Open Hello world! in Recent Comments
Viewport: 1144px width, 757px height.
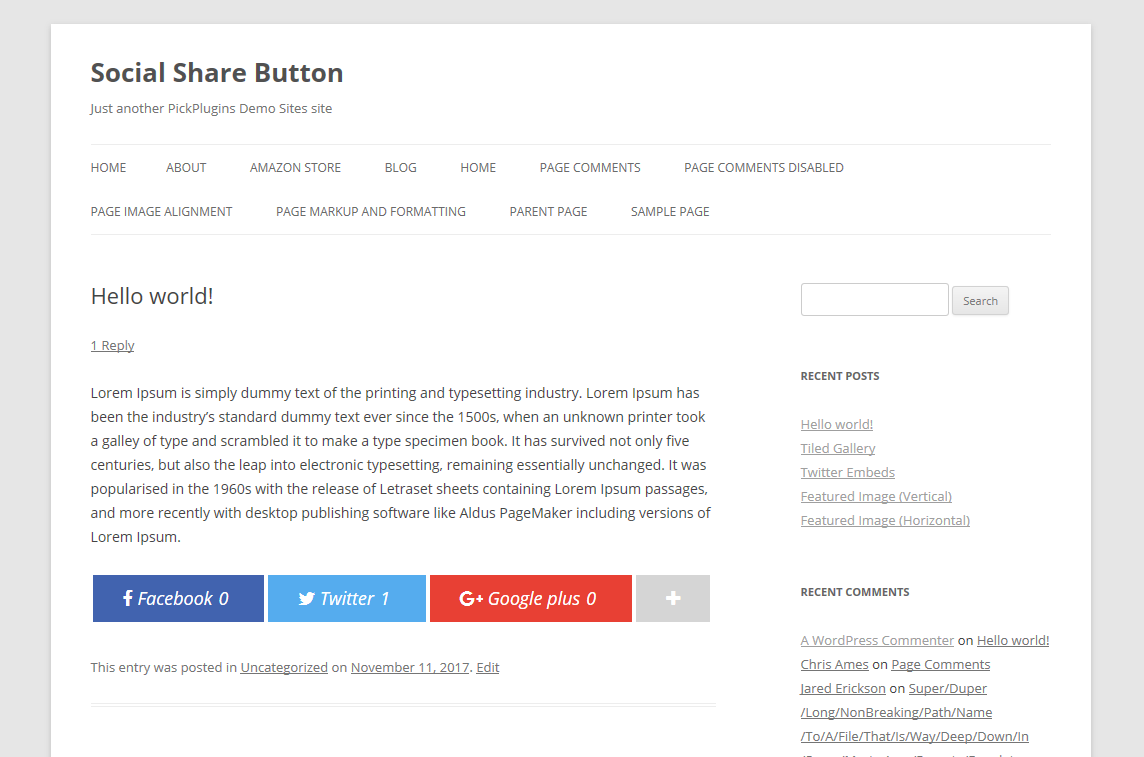pos(1013,640)
